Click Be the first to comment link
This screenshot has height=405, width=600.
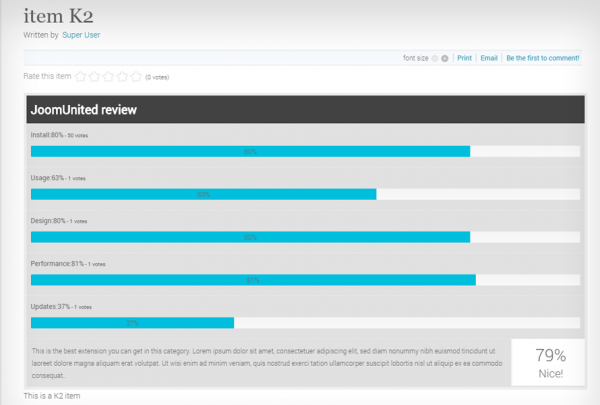[x=543, y=58]
